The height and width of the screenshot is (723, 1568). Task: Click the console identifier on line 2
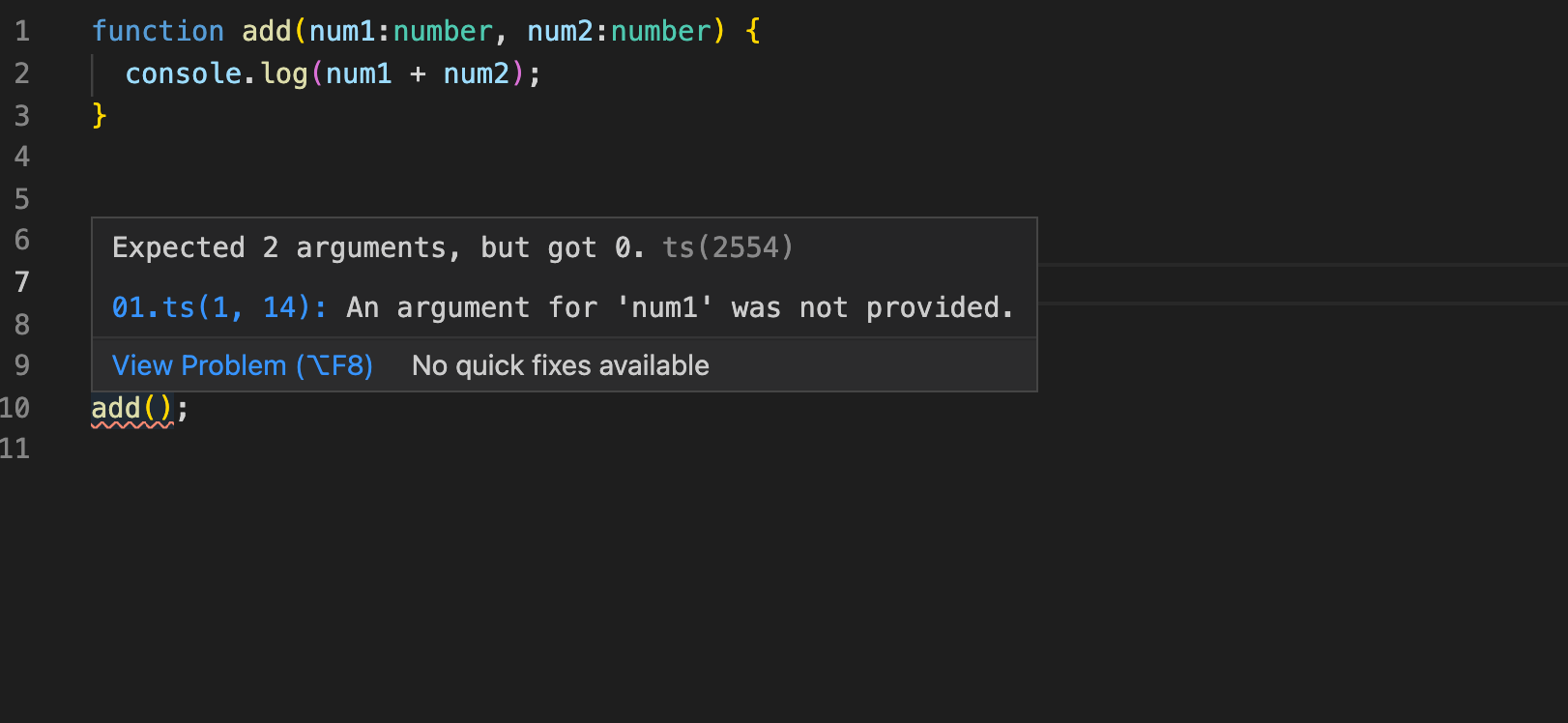184,73
